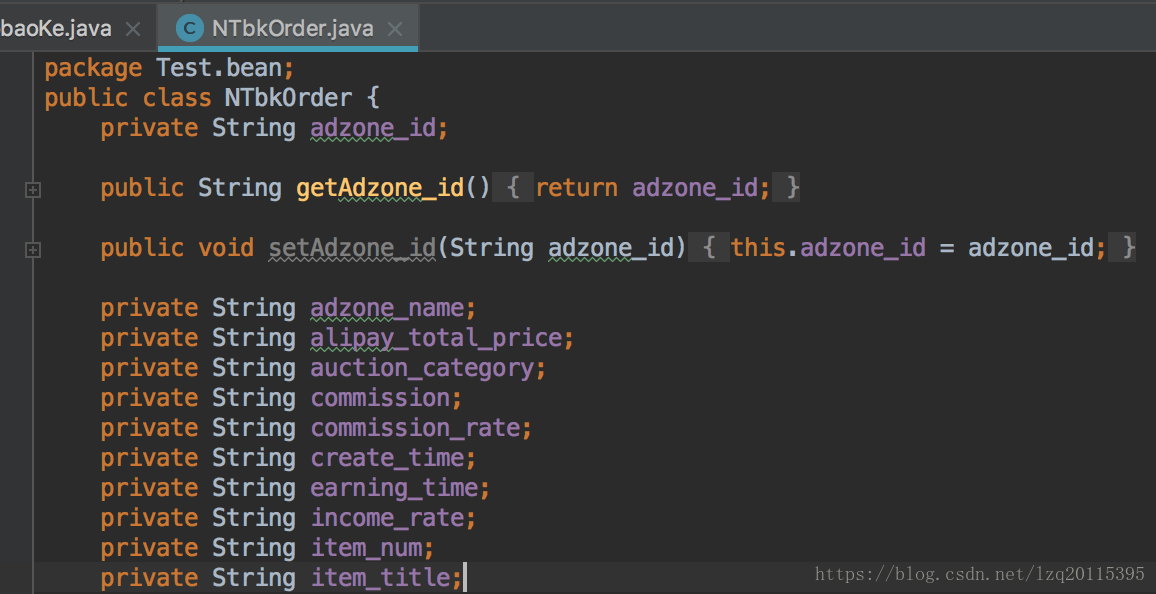Click the create_time field
The height and width of the screenshot is (594, 1156).
pos(387,458)
